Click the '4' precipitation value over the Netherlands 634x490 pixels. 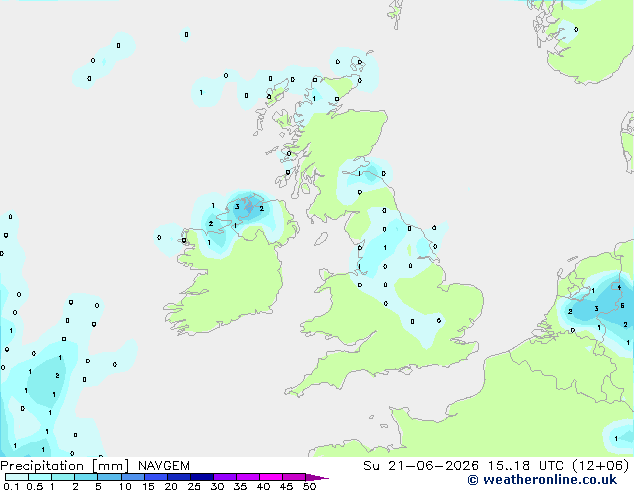619,287
